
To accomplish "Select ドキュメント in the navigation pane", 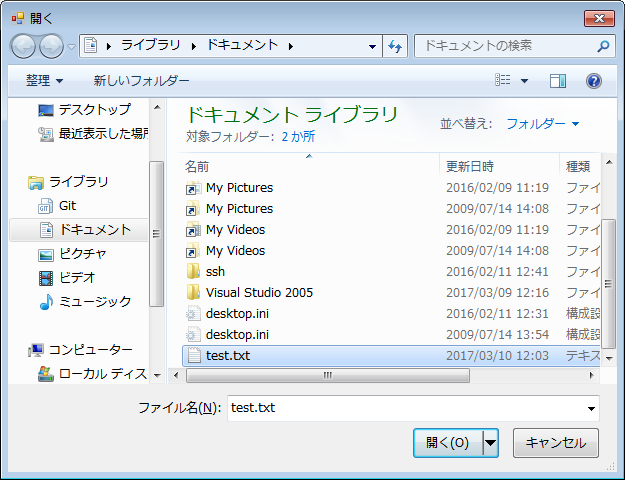I will 79,230.
